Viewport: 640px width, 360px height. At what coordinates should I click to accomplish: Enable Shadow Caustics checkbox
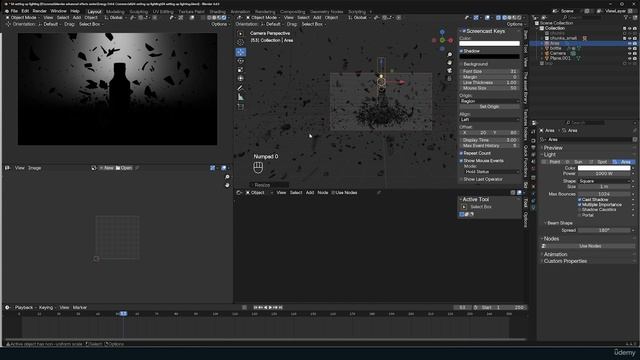[x=580, y=210]
